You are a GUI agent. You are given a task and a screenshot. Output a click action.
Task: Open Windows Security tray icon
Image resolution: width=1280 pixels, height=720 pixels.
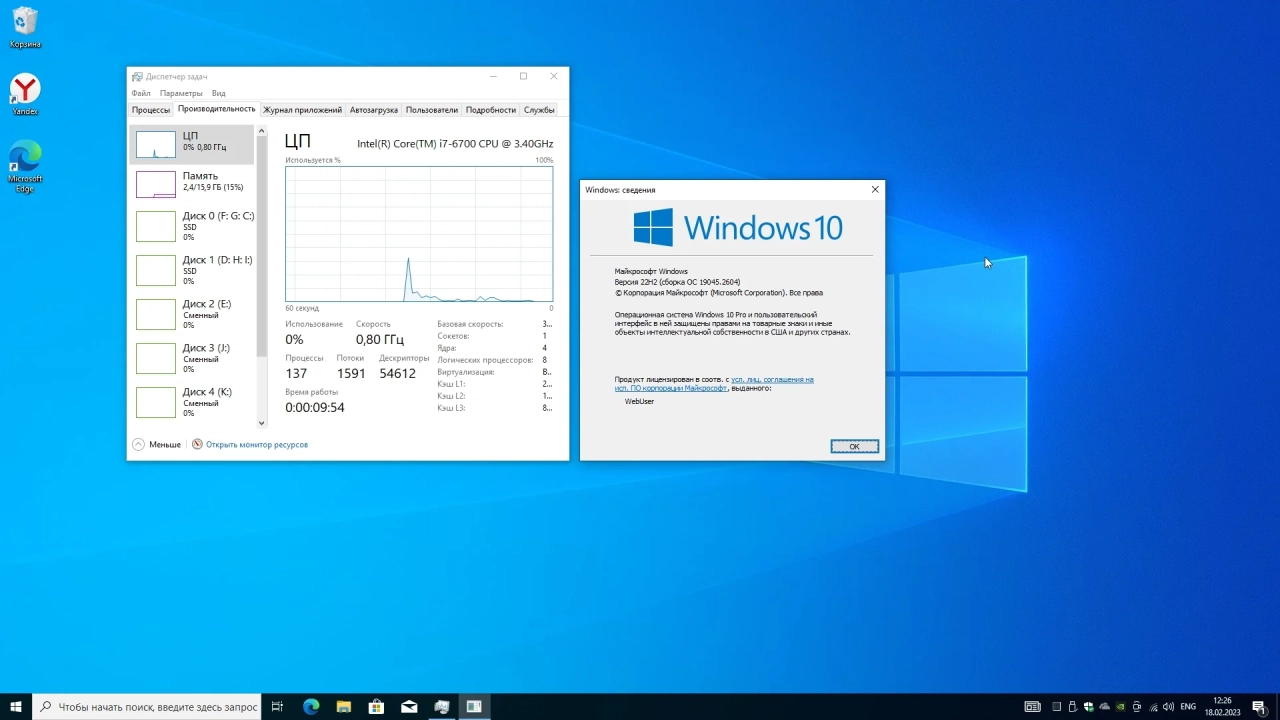click(x=1088, y=707)
